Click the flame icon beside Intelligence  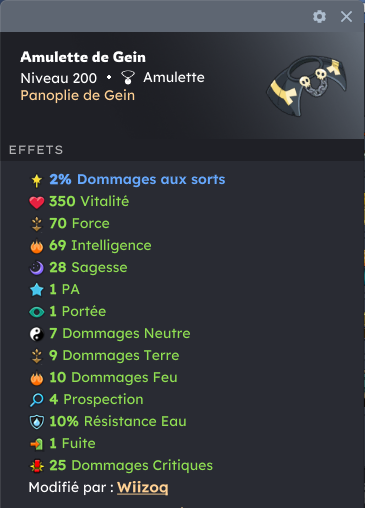[x=37, y=246]
